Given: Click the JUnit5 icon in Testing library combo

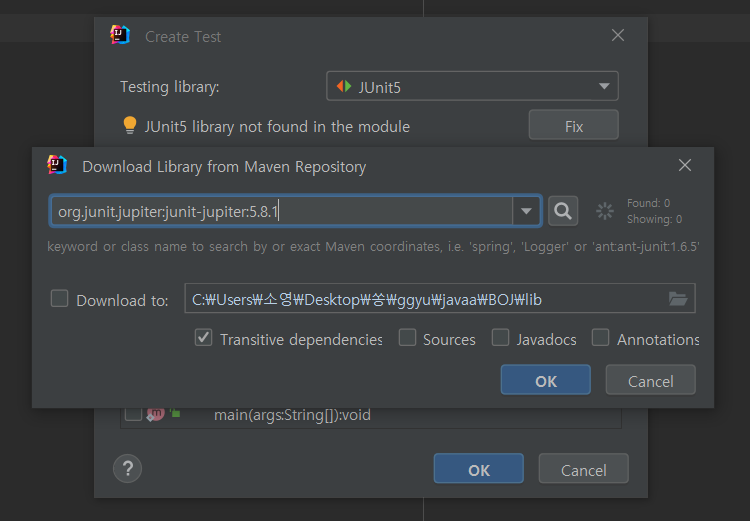Looking at the screenshot, I should (x=344, y=86).
